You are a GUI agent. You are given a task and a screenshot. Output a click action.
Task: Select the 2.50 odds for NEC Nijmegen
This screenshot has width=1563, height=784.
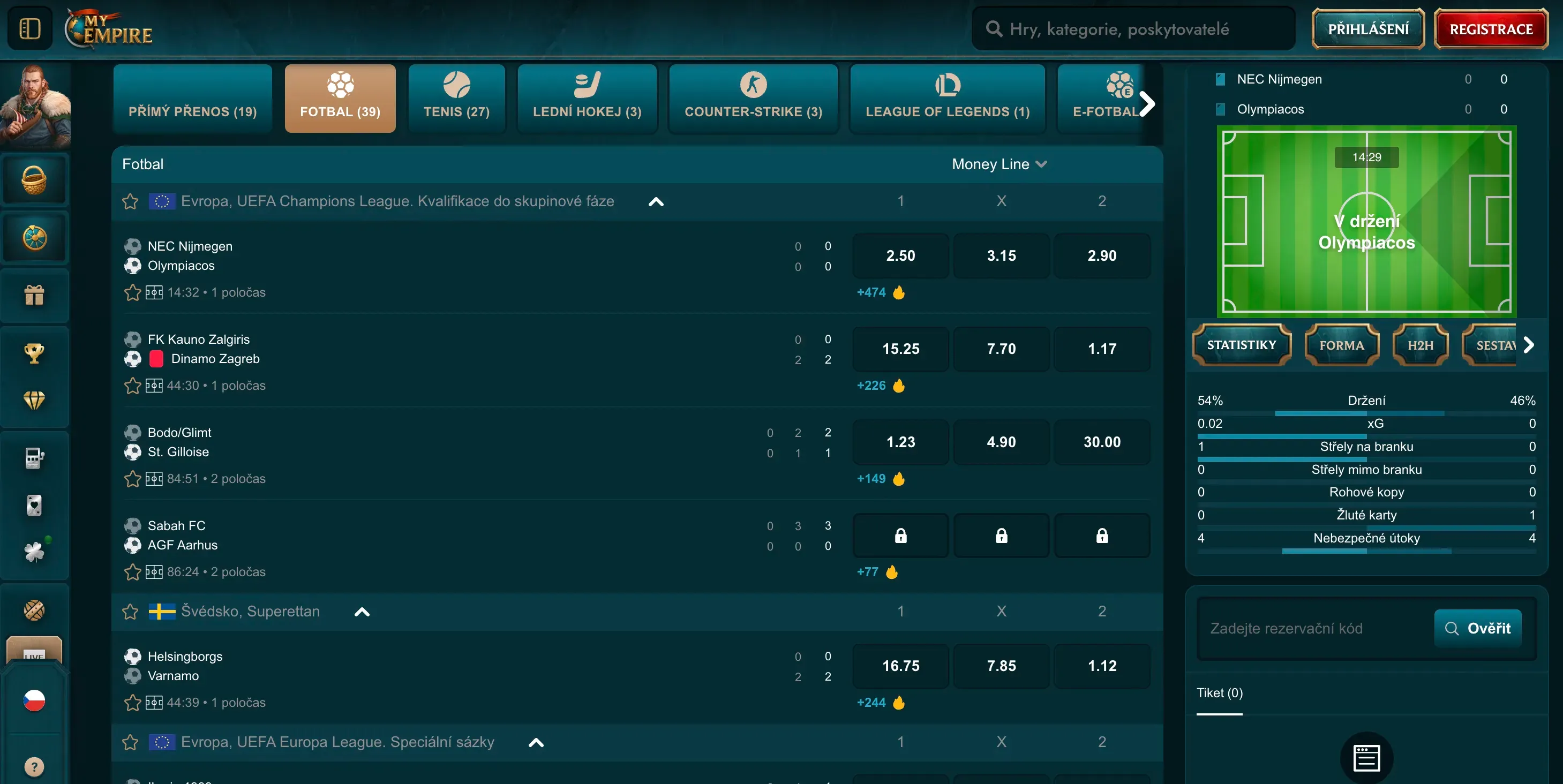pyautogui.click(x=900, y=255)
